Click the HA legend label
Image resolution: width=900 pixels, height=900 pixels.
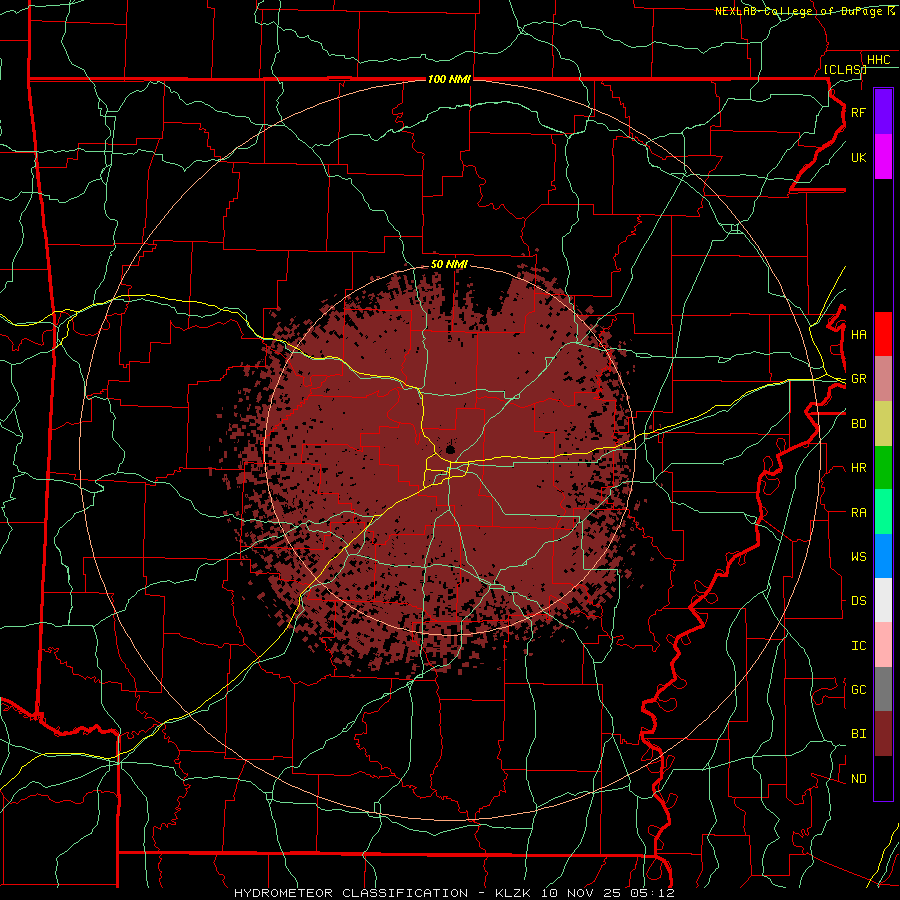tap(858, 335)
